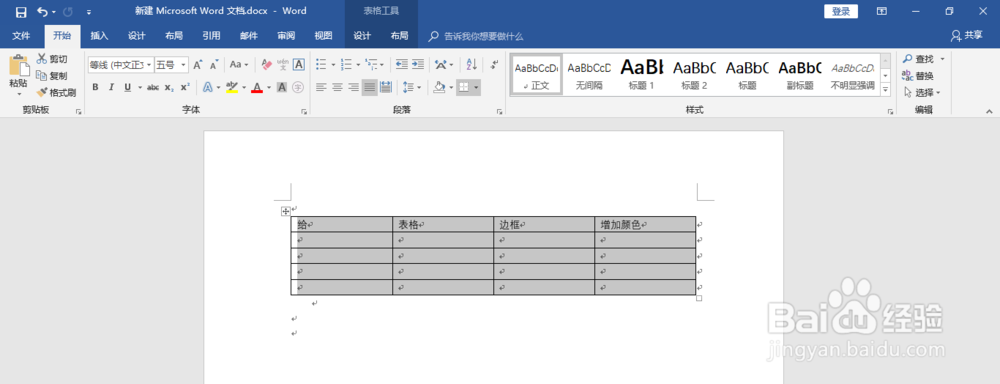The height and width of the screenshot is (384, 1000).
Task: Open the borders dropdown arrow
Action: point(476,87)
